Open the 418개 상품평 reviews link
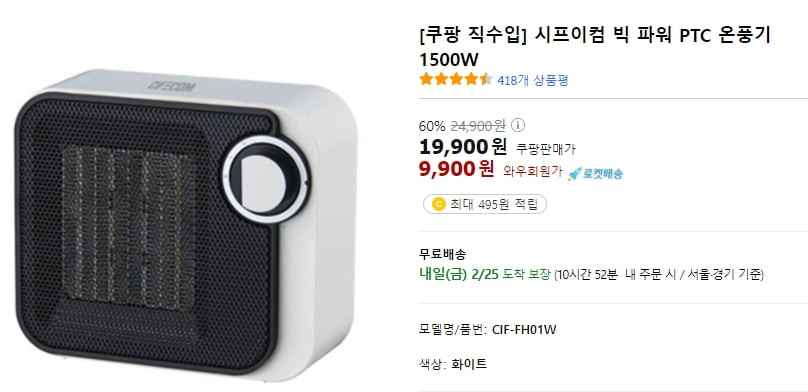This screenshot has height=392, width=808. tap(532, 80)
